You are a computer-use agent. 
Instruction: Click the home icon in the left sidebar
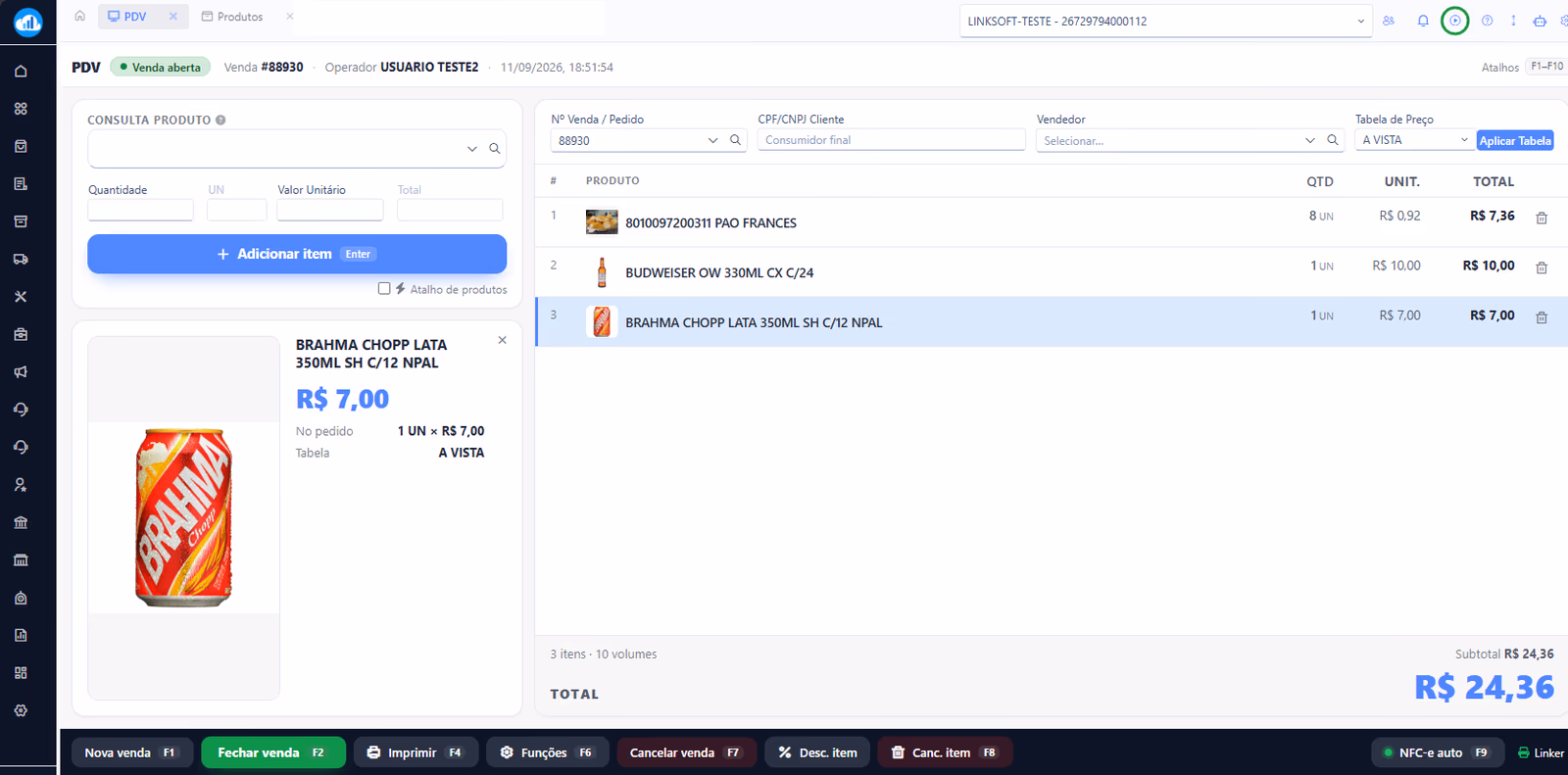pos(21,72)
